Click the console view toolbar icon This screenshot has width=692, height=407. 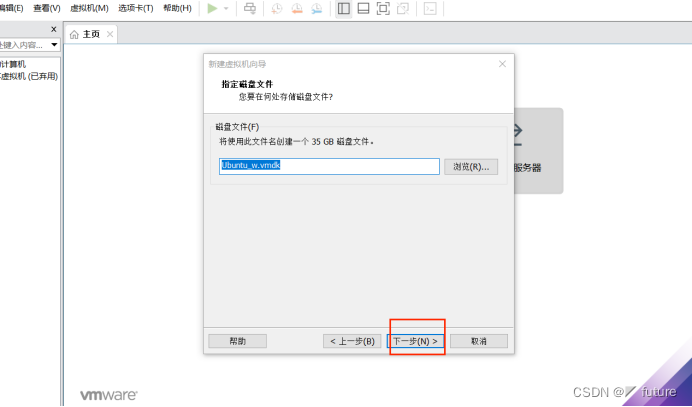(x=430, y=8)
